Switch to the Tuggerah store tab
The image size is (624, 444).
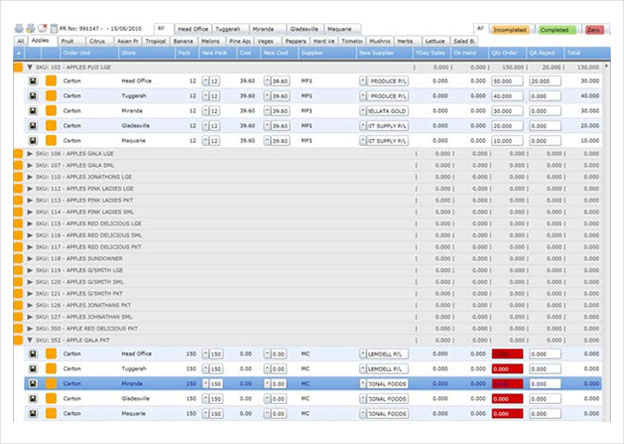230,29
